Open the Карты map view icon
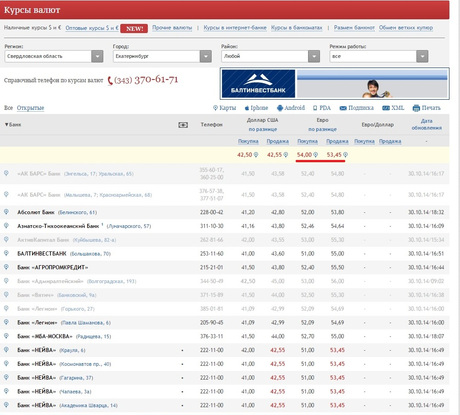The height and width of the screenshot is (415, 460). 215,108
